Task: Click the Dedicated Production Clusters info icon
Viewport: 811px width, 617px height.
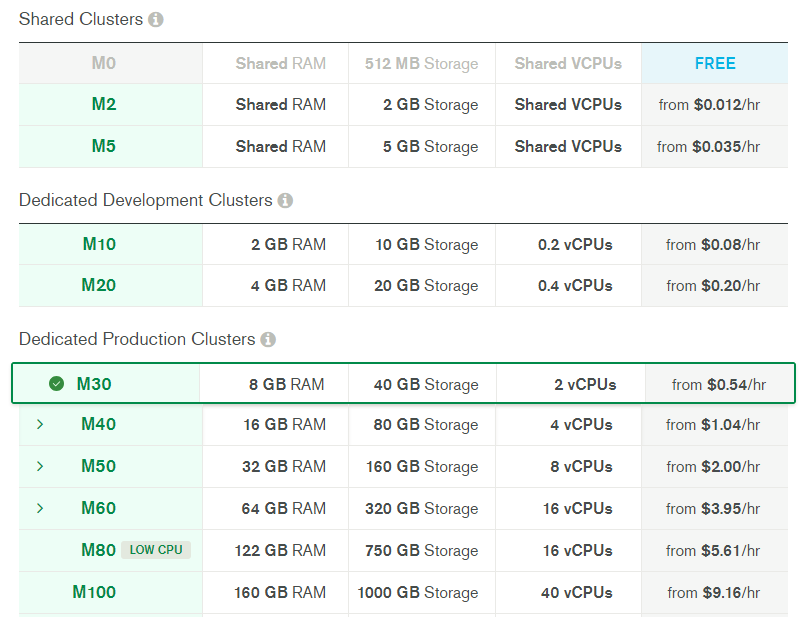Action: (268, 340)
